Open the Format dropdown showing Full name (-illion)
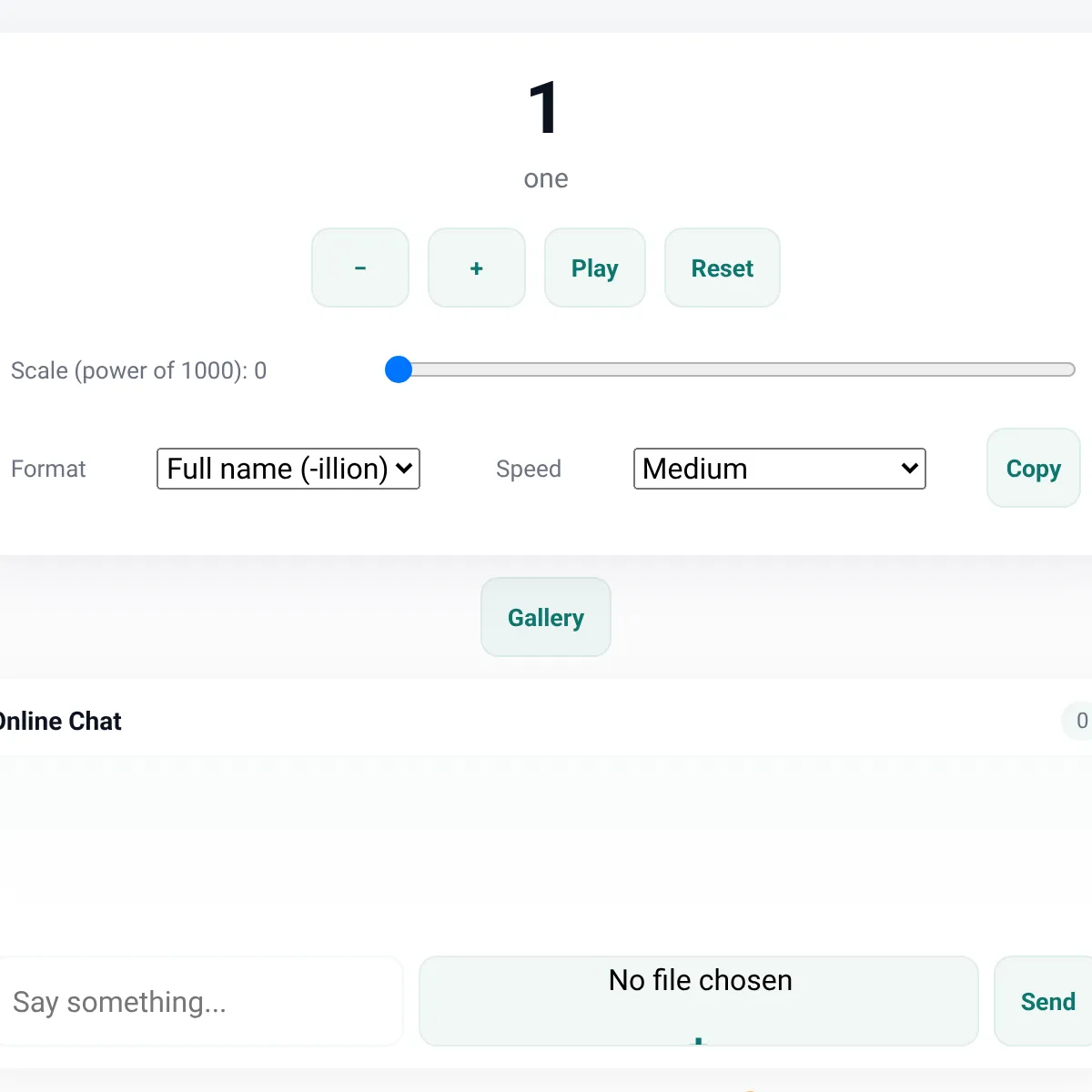The height and width of the screenshot is (1092, 1092). pos(288,469)
